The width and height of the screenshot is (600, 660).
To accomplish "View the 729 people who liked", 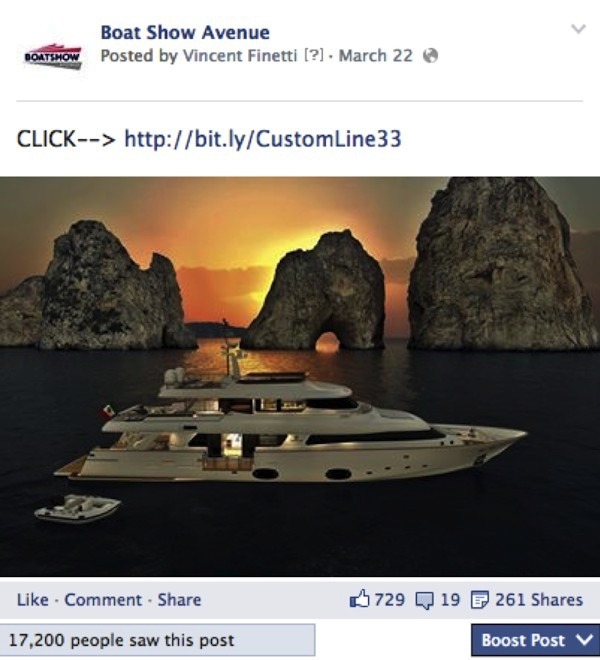I will click(389, 600).
